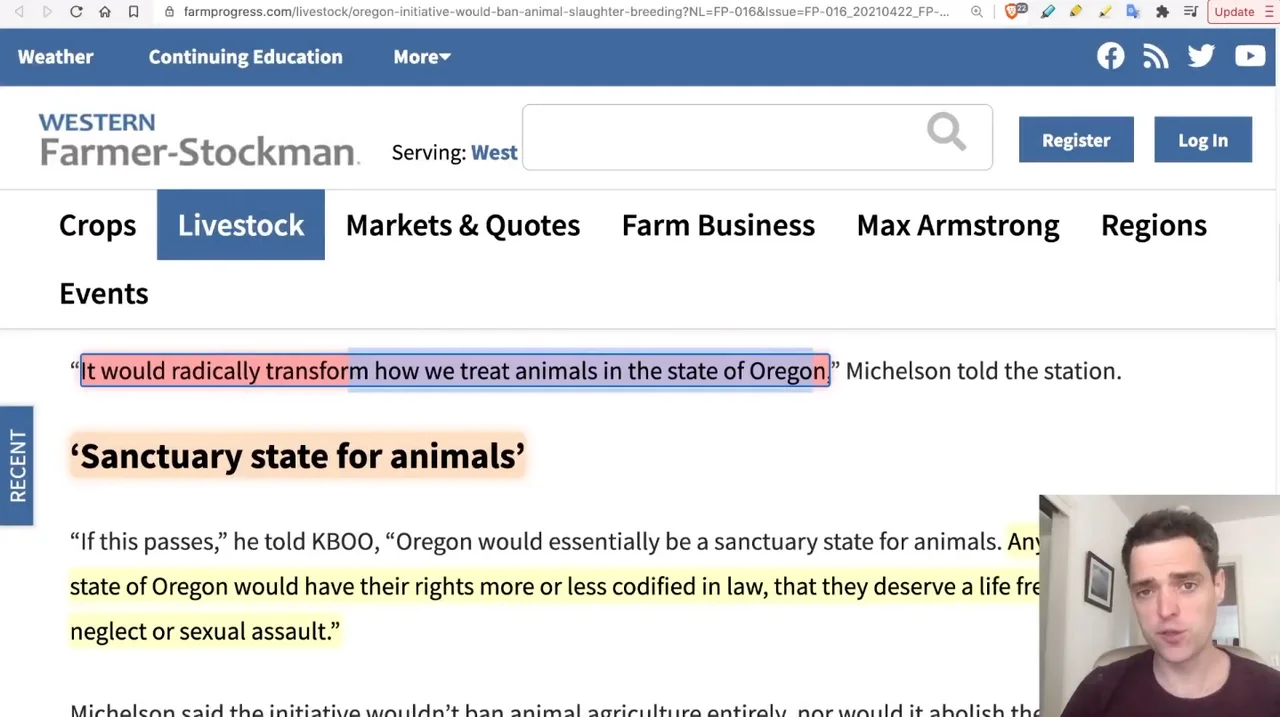The width and height of the screenshot is (1280, 717).
Task: Open the RECENT side panel tab
Action: 17,465
